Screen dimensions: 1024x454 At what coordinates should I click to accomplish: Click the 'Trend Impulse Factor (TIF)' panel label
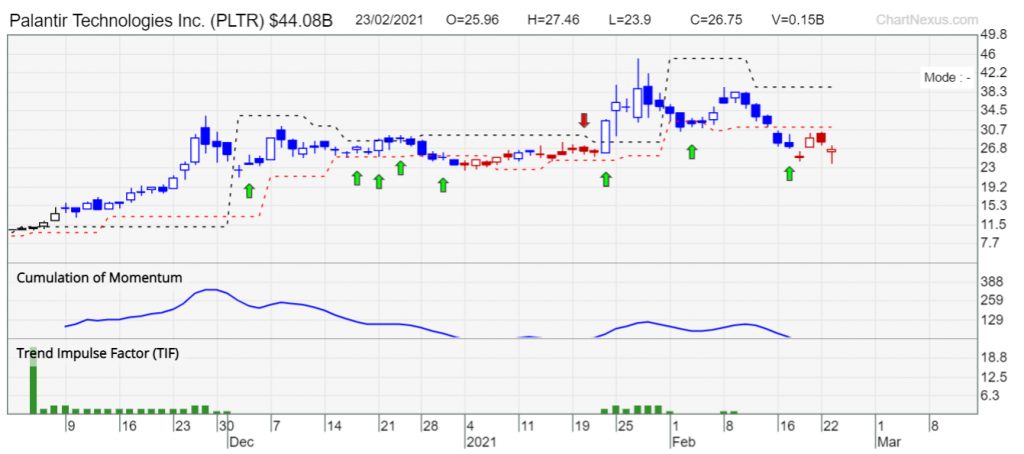pos(97,353)
